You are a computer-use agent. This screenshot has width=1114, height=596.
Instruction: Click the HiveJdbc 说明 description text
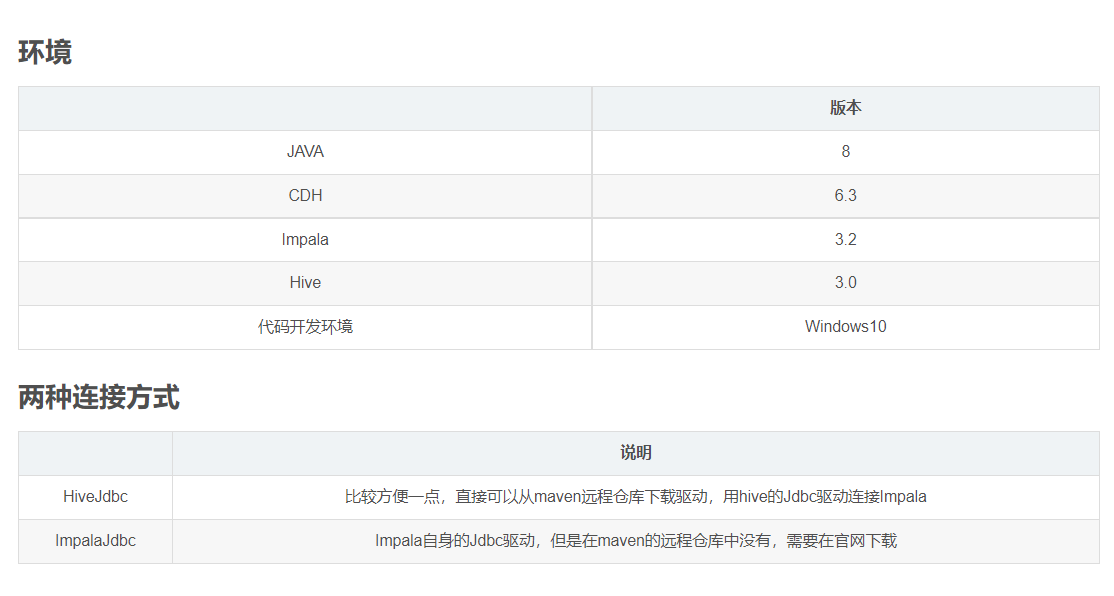tap(639, 496)
